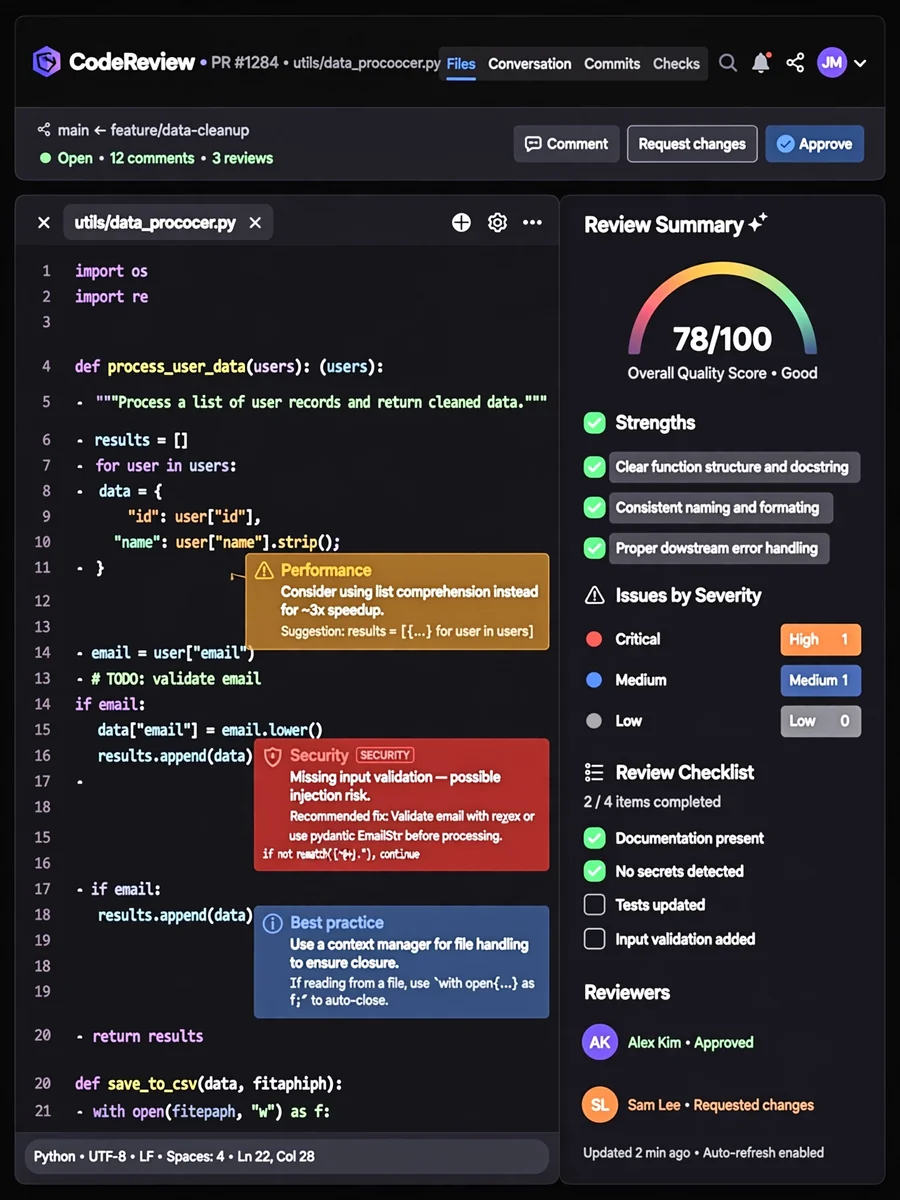
Task: Click the Request changes button
Action: [692, 144]
